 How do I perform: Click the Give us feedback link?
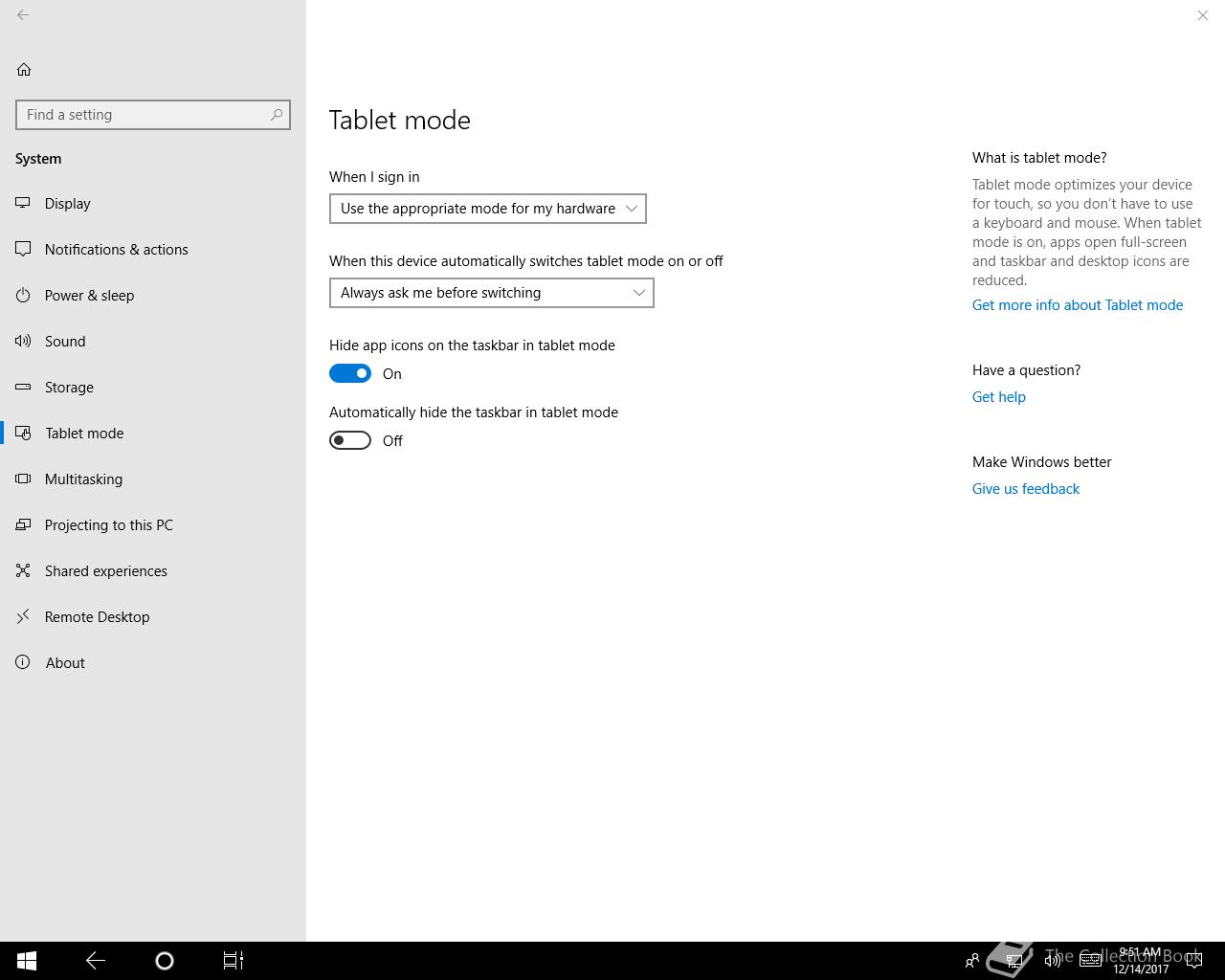click(1026, 489)
